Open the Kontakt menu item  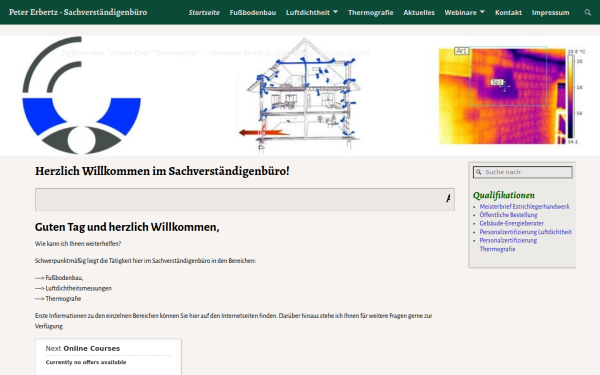pyautogui.click(x=508, y=13)
